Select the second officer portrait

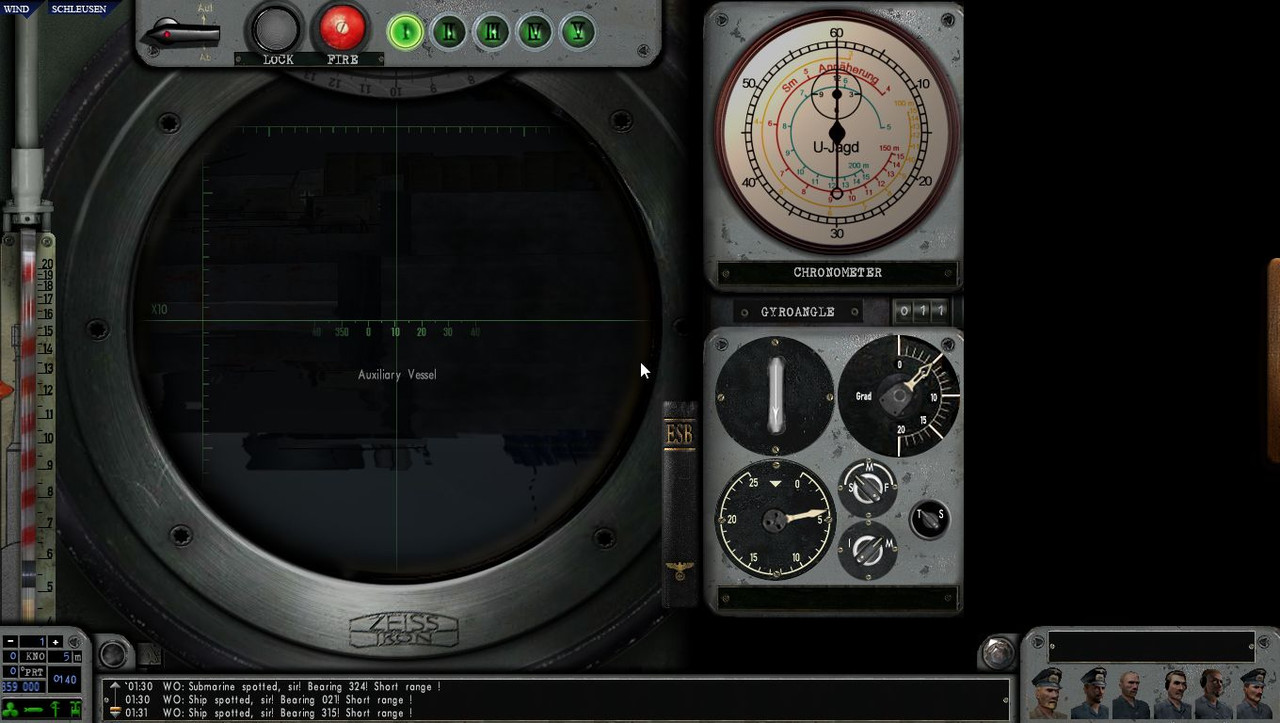coord(1090,693)
